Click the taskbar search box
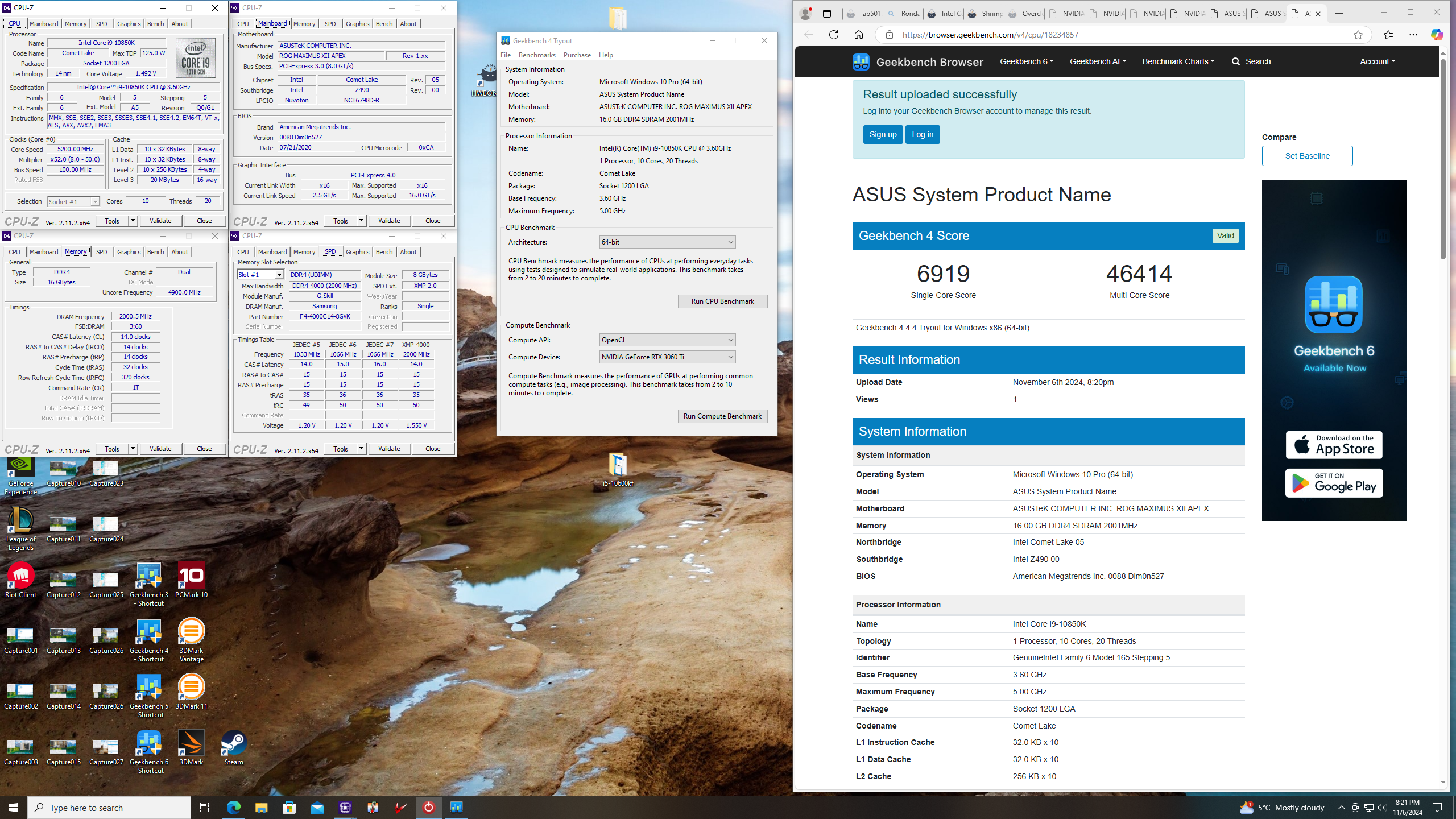 point(109,808)
